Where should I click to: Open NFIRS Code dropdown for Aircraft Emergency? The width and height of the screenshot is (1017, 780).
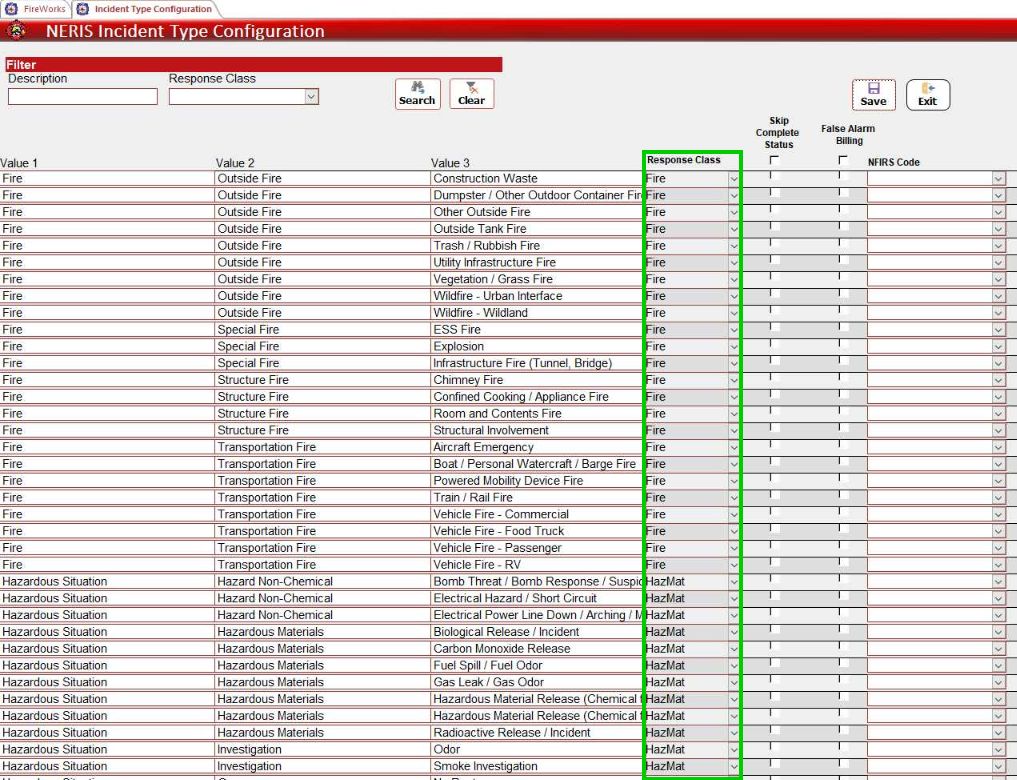998,447
